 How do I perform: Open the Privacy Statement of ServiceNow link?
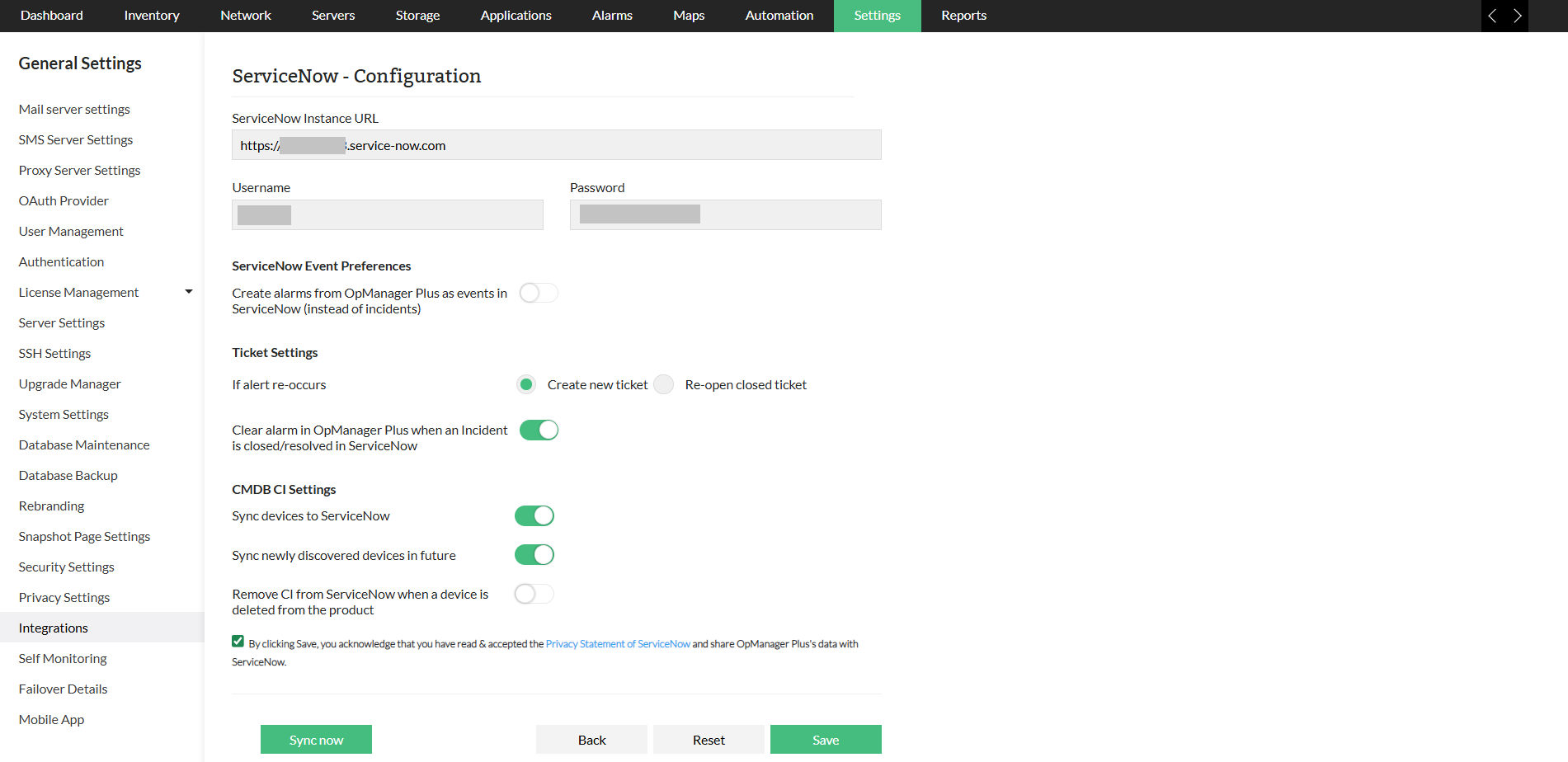pyautogui.click(x=618, y=644)
